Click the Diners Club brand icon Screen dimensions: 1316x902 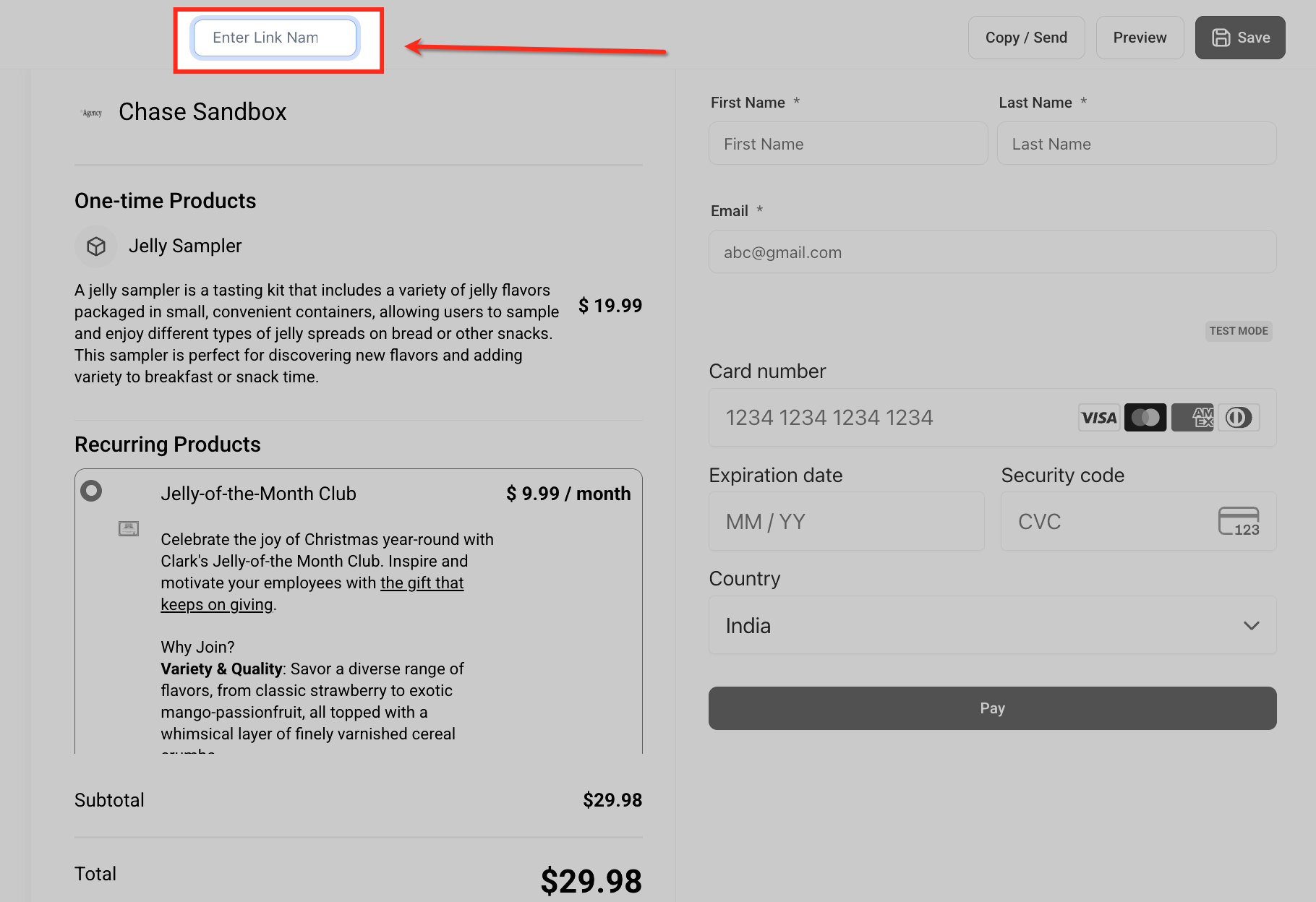point(1239,418)
